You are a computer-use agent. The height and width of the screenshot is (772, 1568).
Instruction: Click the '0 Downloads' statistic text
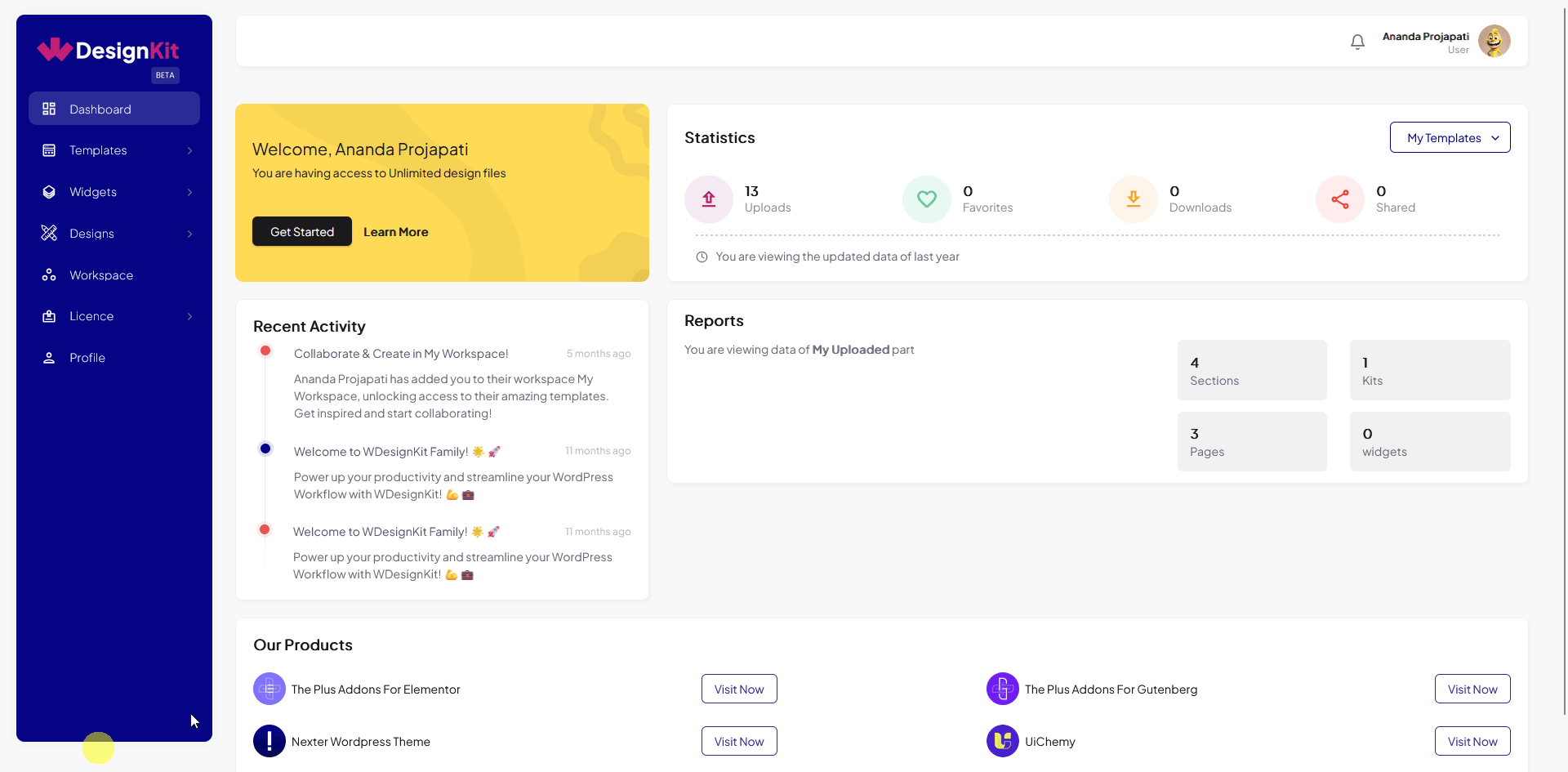coord(1200,199)
